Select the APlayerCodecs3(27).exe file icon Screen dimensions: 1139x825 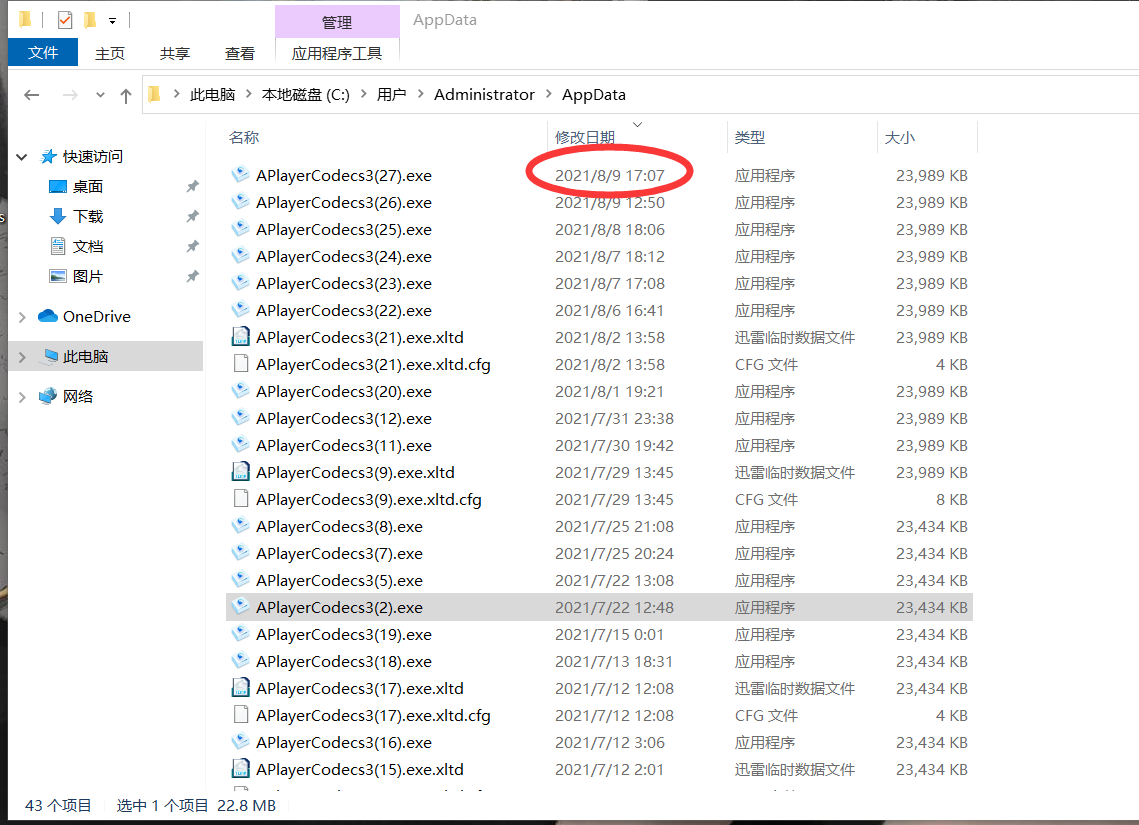click(x=240, y=175)
